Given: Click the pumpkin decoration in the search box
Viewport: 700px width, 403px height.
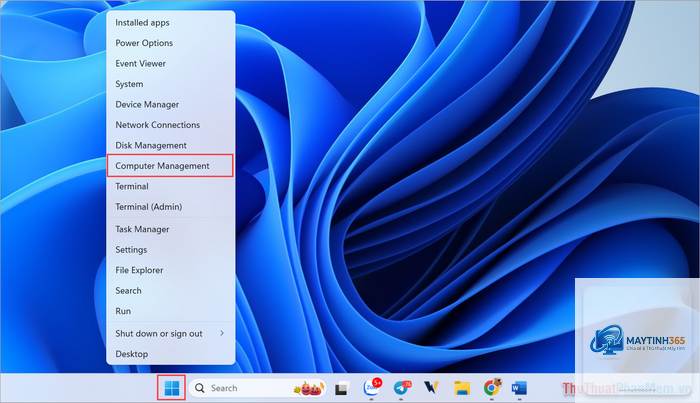Looking at the screenshot, I should (309, 388).
